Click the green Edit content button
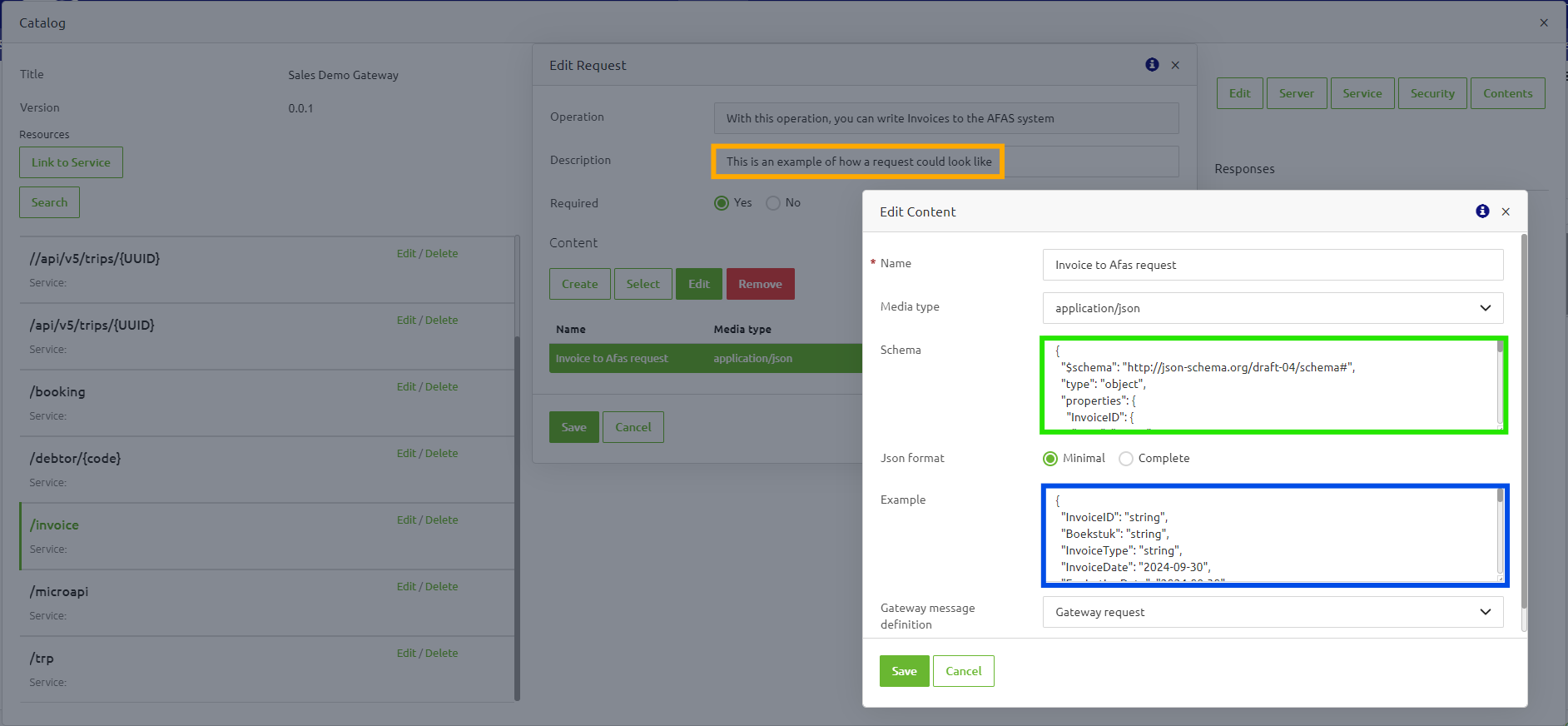The width and height of the screenshot is (1568, 726). (x=699, y=284)
